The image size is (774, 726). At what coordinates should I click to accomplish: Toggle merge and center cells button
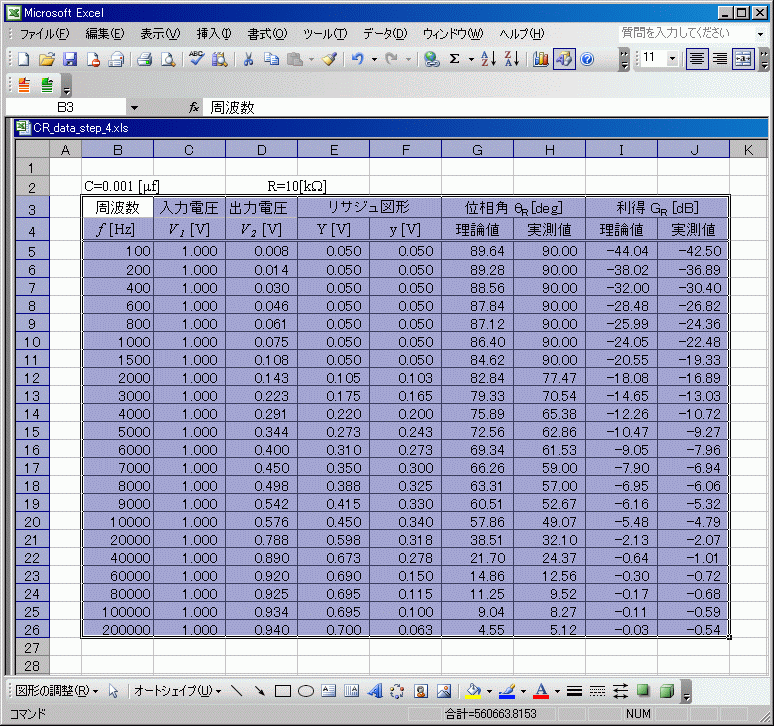pyautogui.click(x=742, y=59)
